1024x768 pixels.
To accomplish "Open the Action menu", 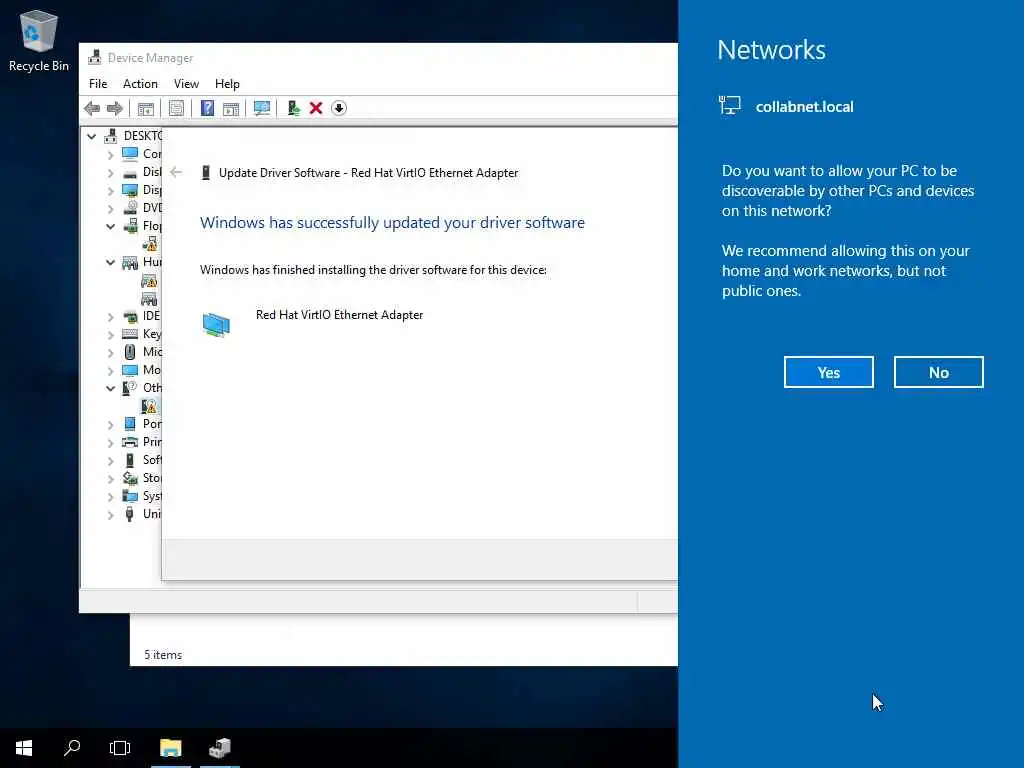I will coord(140,84).
